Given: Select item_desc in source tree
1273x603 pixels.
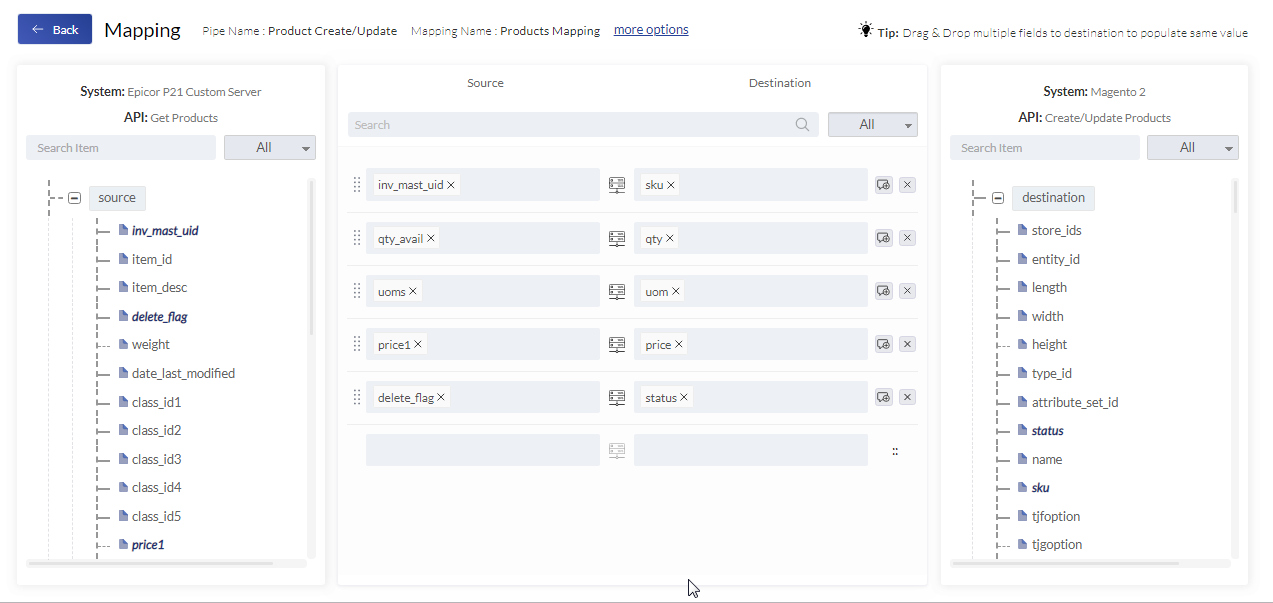Looking at the screenshot, I should click(x=160, y=287).
